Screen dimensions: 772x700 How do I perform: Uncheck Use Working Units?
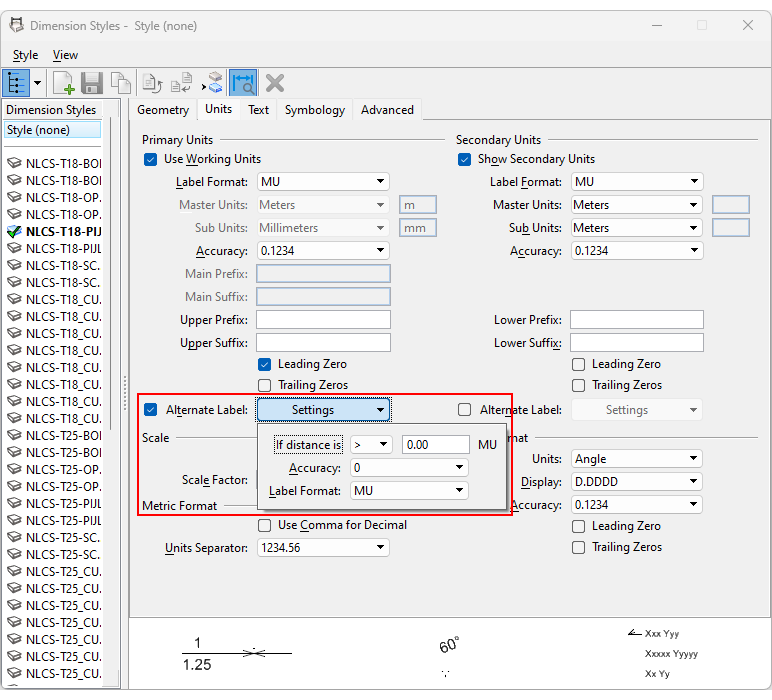tap(151, 159)
